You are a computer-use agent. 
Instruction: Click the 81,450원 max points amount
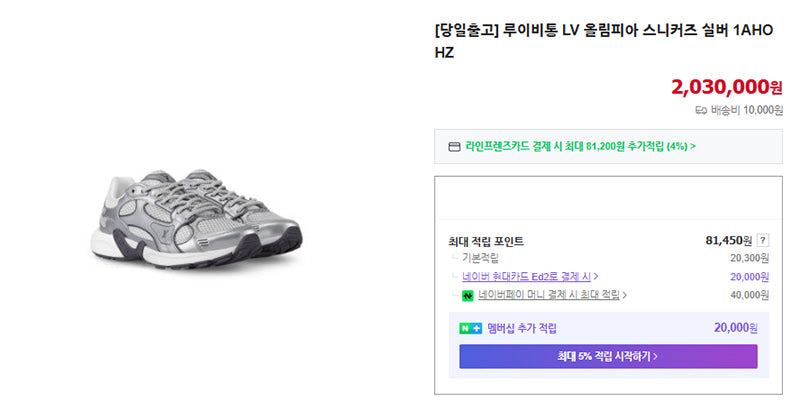(729, 240)
